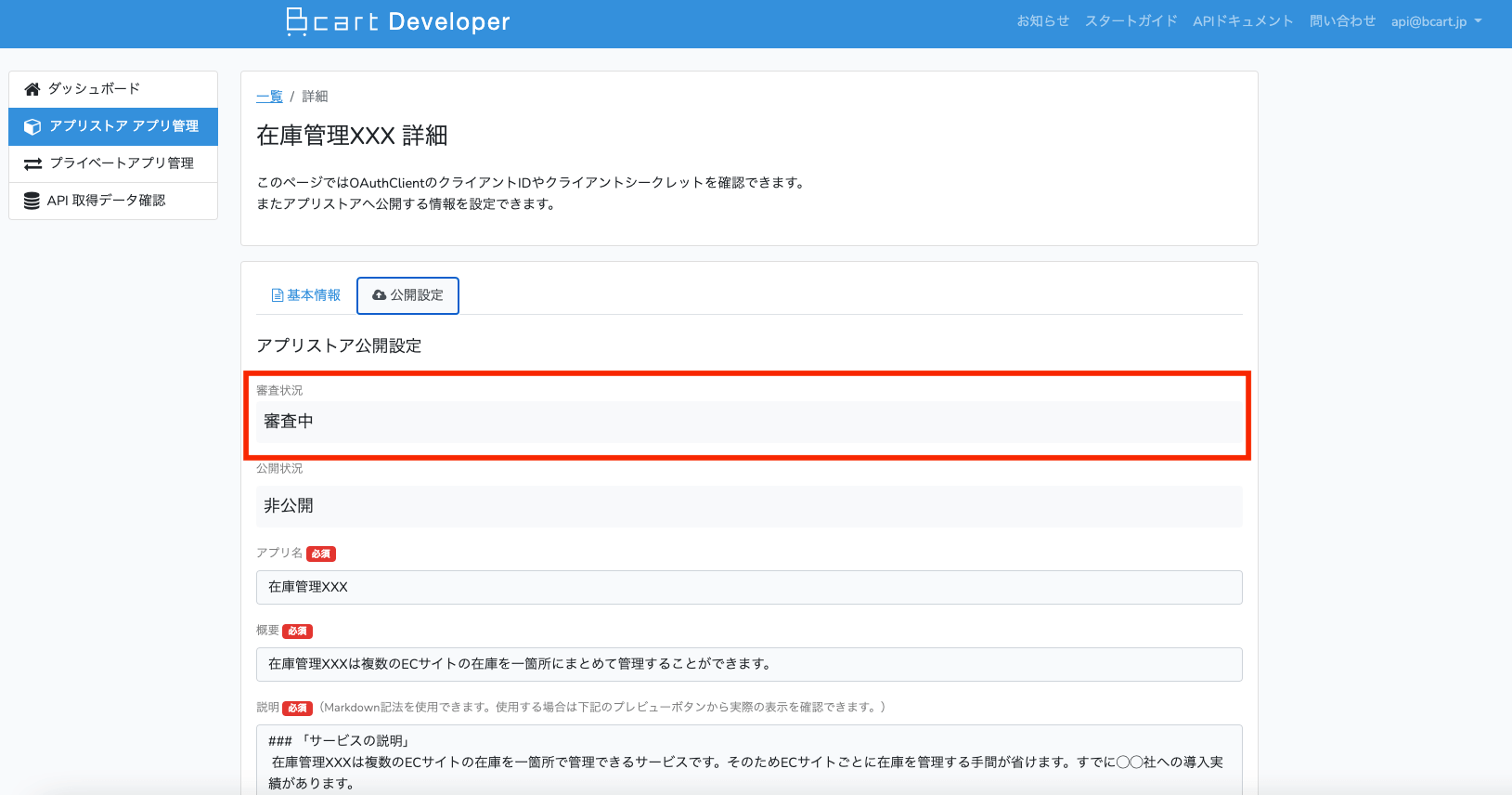Focus the 概要 text field
The height and width of the screenshot is (795, 1512).
[748, 664]
